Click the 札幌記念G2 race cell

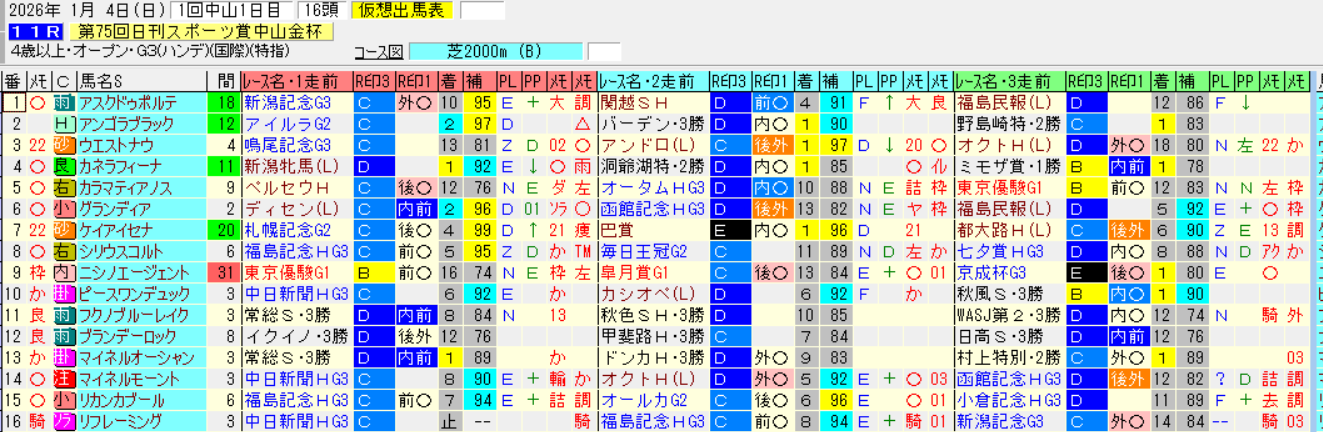(296, 230)
